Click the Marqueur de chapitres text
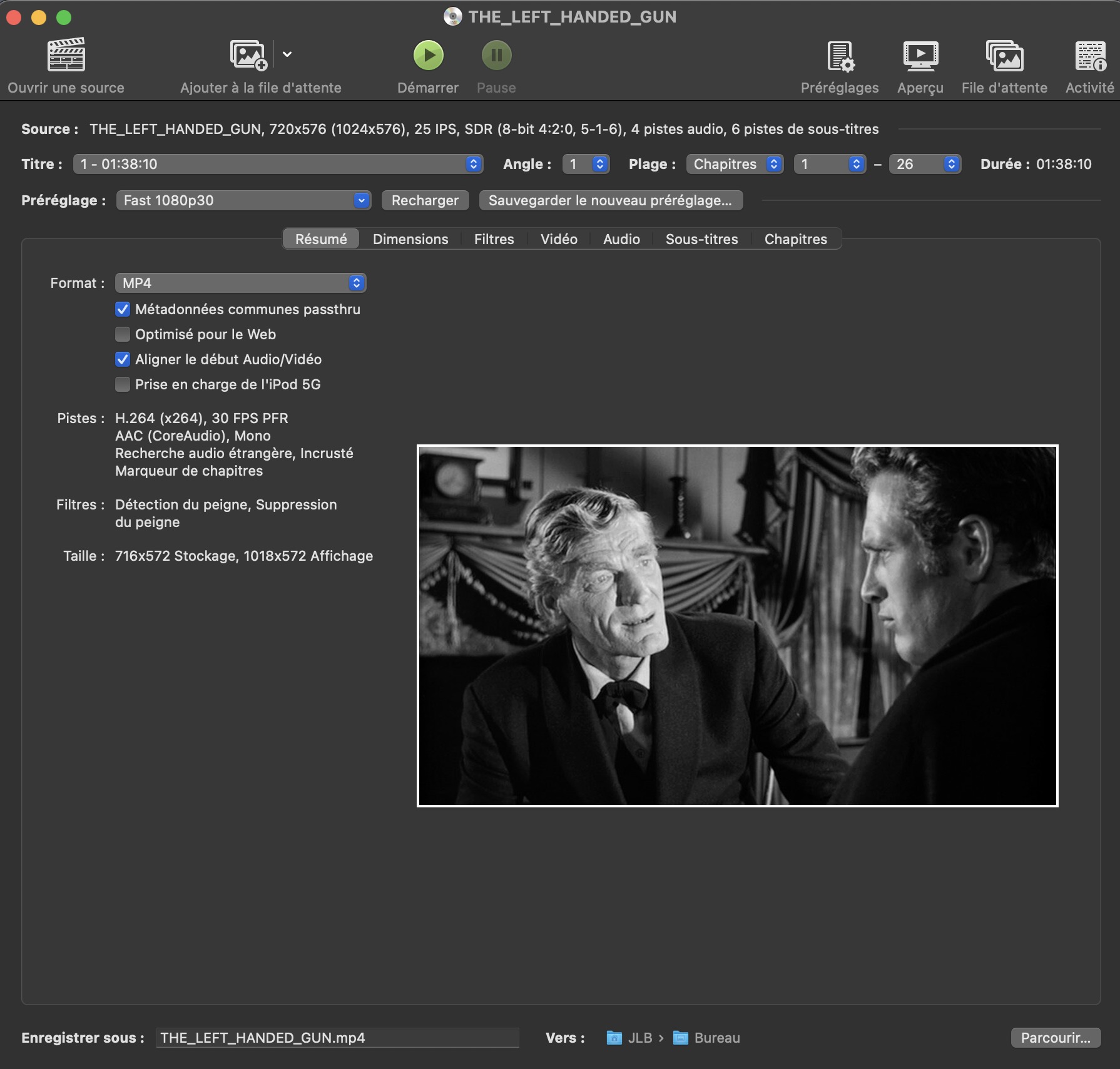 [x=189, y=471]
